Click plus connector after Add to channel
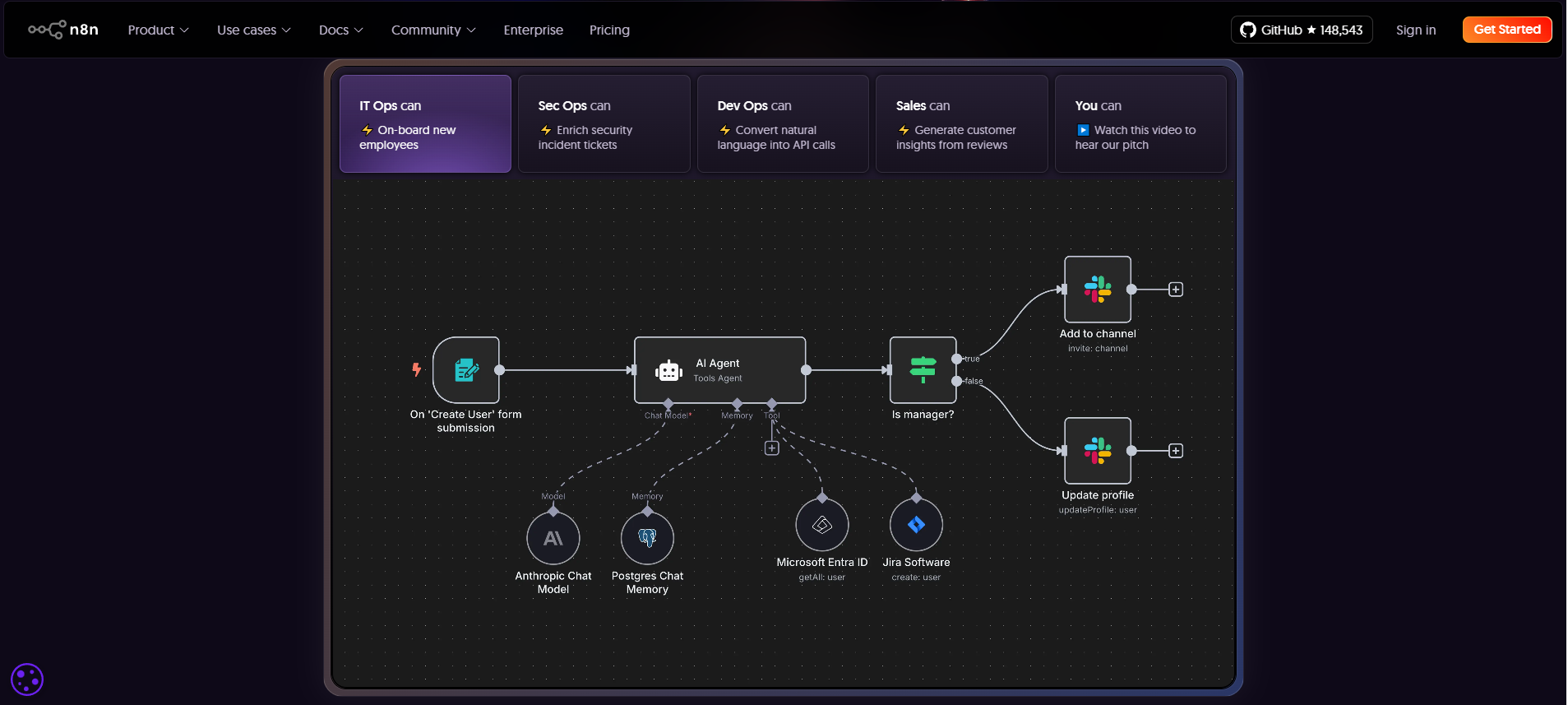 (x=1176, y=290)
